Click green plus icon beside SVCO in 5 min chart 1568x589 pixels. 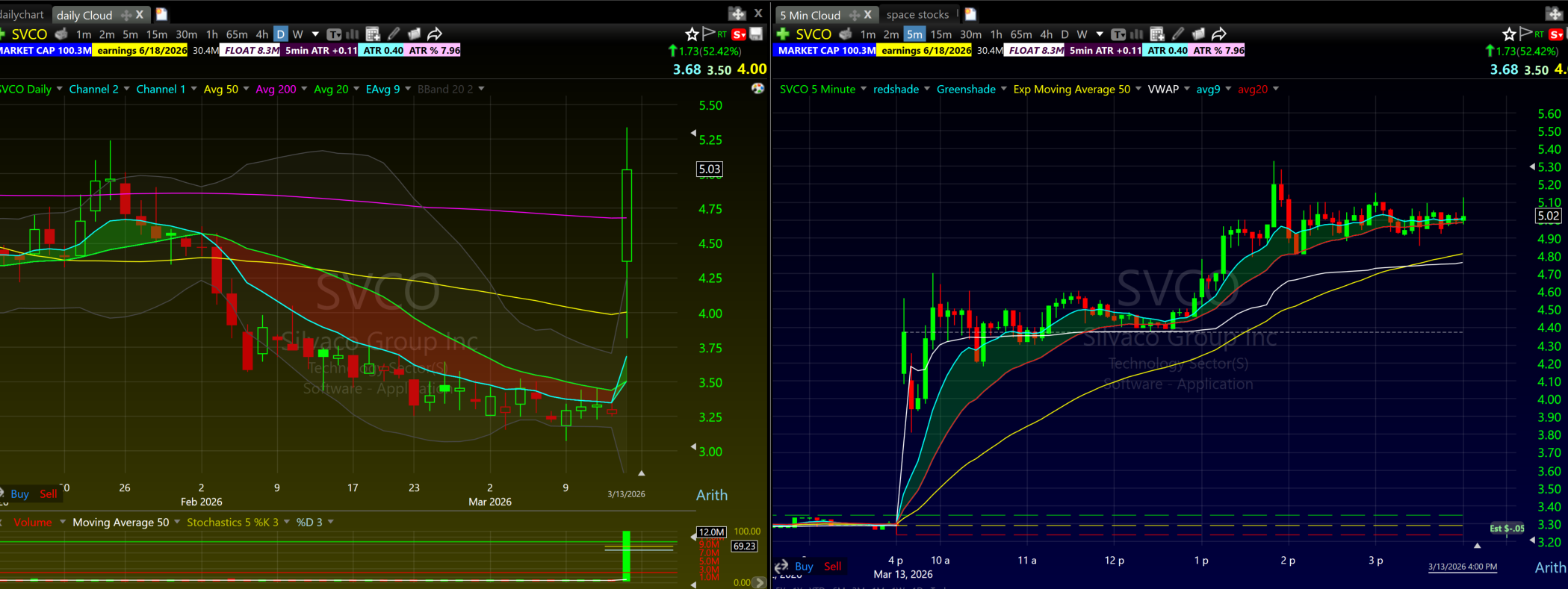[783, 34]
